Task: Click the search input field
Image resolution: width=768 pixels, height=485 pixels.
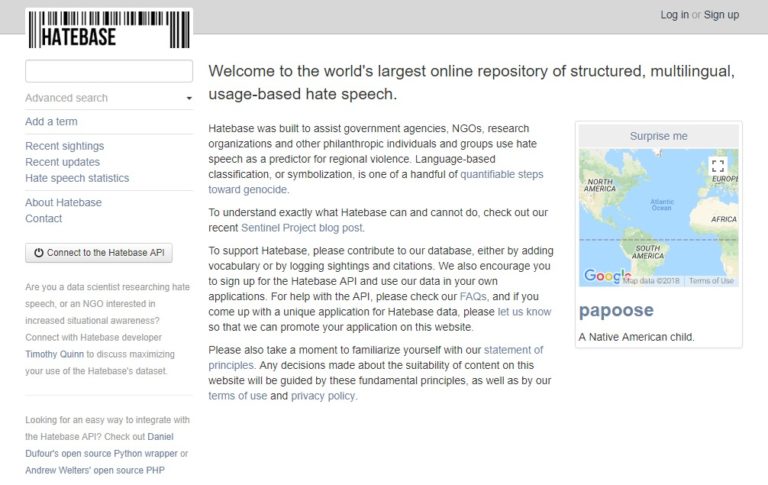Action: pyautogui.click(x=108, y=71)
